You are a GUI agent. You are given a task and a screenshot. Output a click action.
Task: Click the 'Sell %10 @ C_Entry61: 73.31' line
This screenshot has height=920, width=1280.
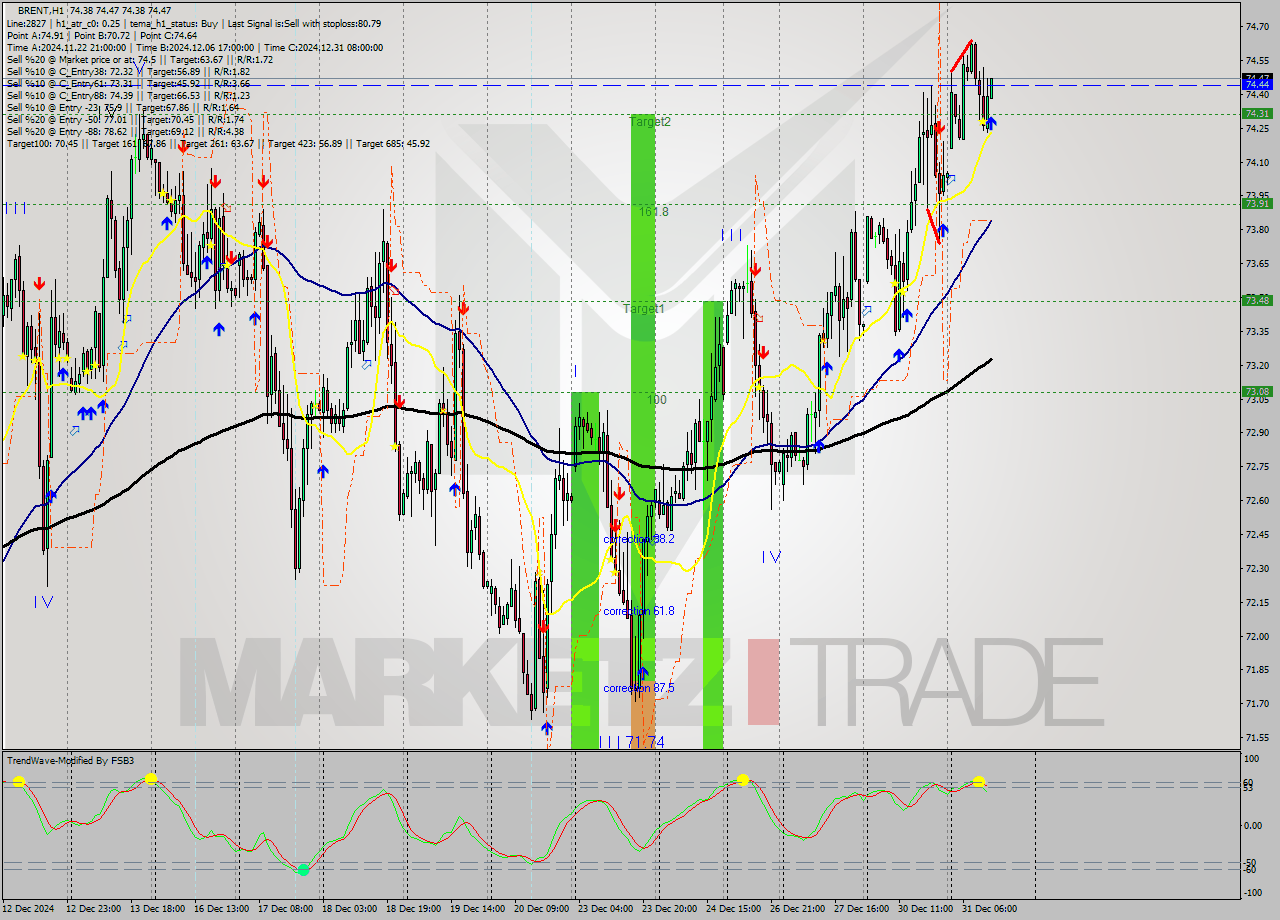pyautogui.click(x=128, y=83)
